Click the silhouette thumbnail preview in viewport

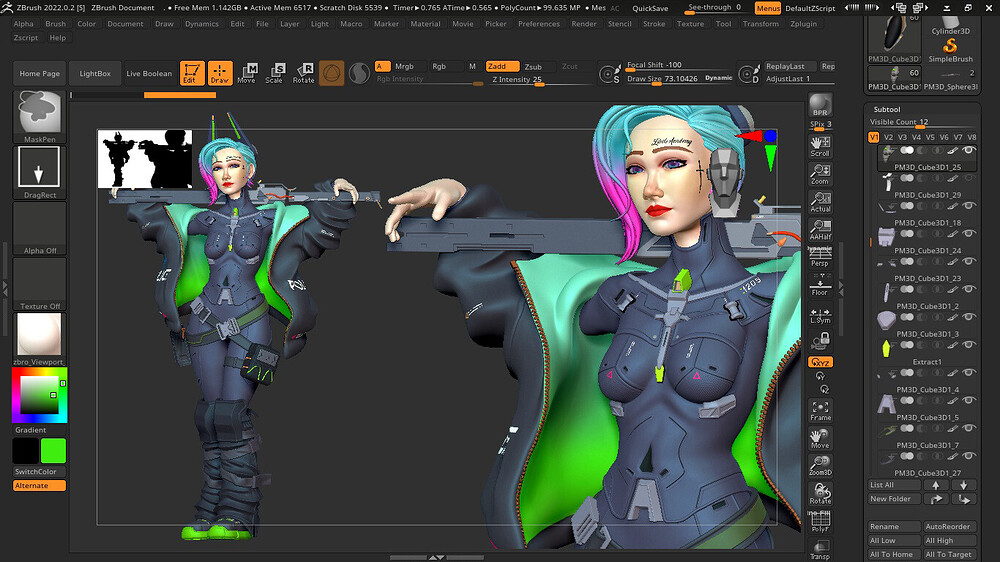pyautogui.click(x=145, y=159)
